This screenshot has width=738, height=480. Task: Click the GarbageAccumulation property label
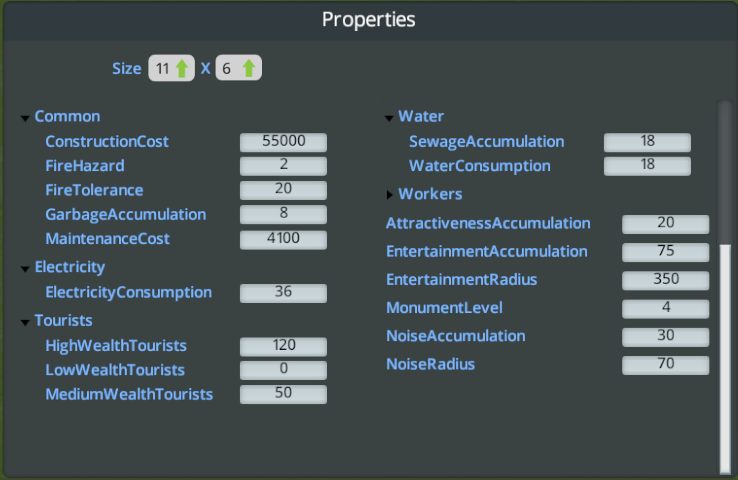point(125,214)
